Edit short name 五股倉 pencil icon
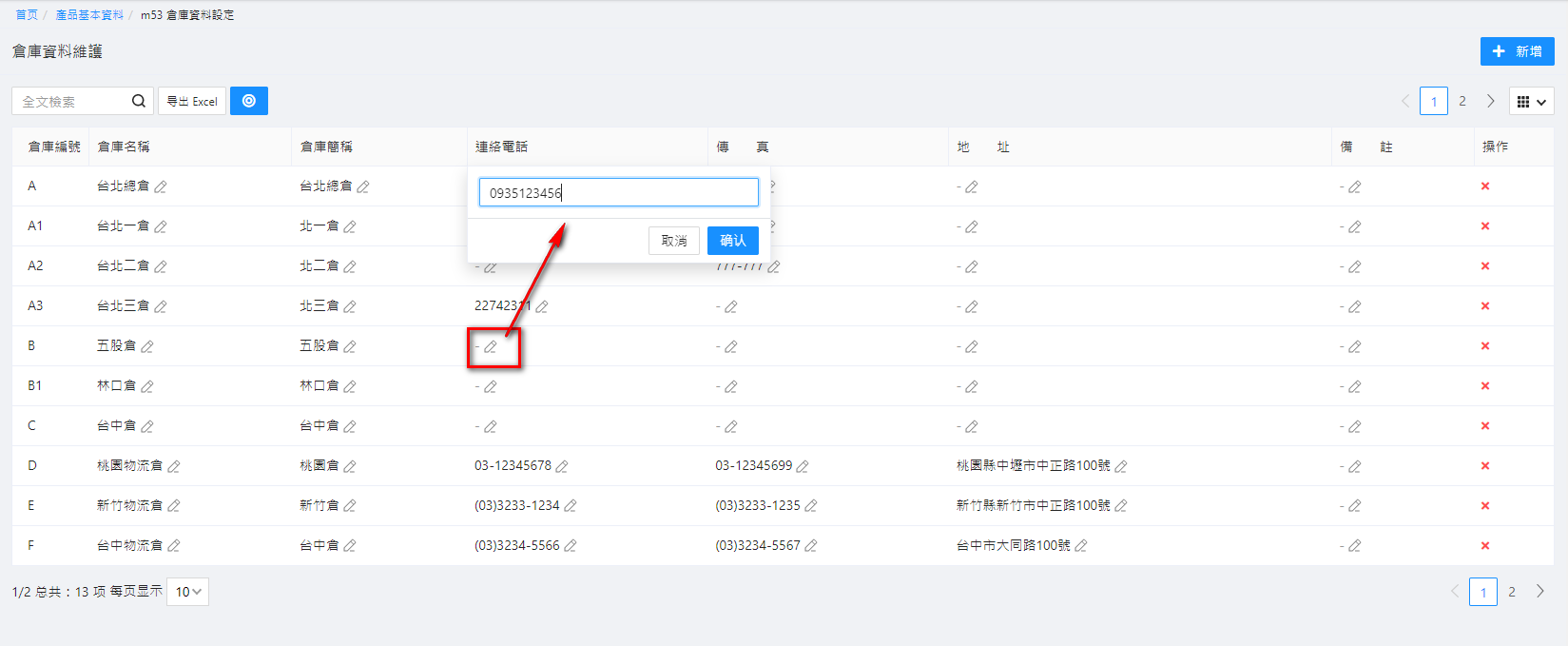 (x=350, y=346)
